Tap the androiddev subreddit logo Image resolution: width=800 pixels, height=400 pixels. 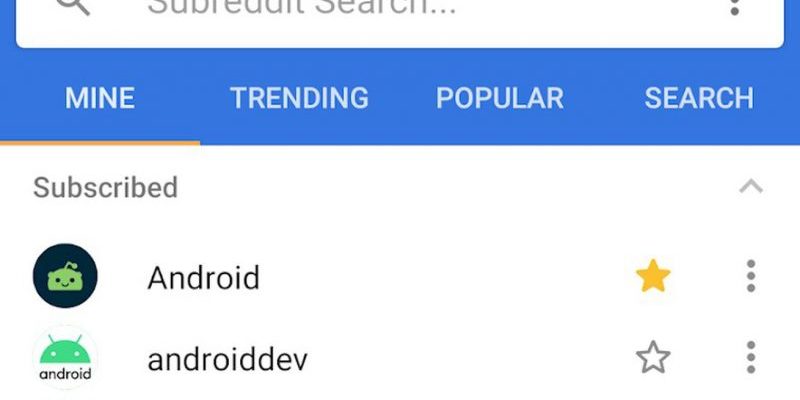tap(65, 357)
